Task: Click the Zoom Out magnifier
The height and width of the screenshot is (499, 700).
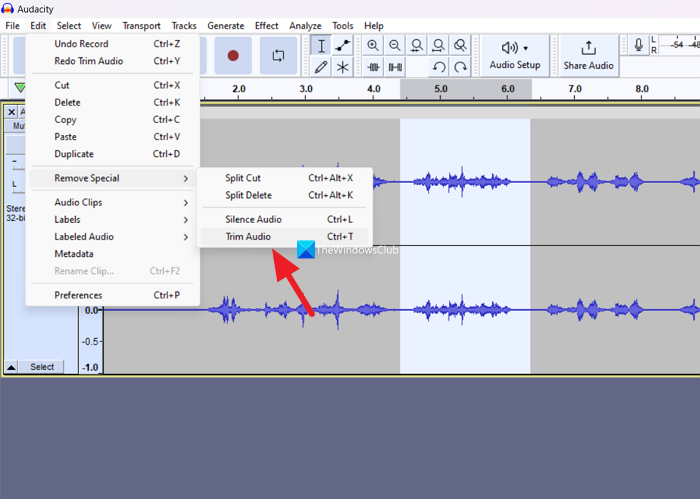Action: pyautogui.click(x=395, y=46)
